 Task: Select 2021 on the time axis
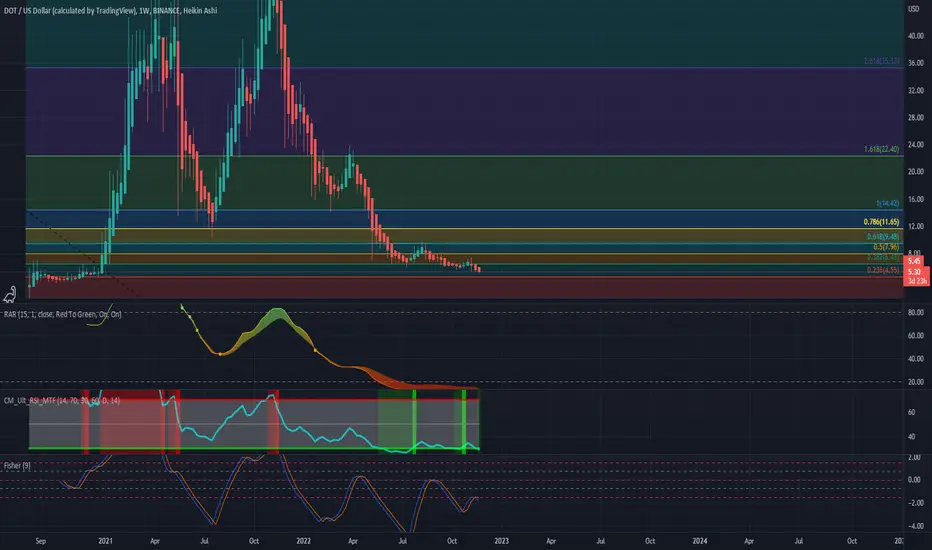(105, 541)
